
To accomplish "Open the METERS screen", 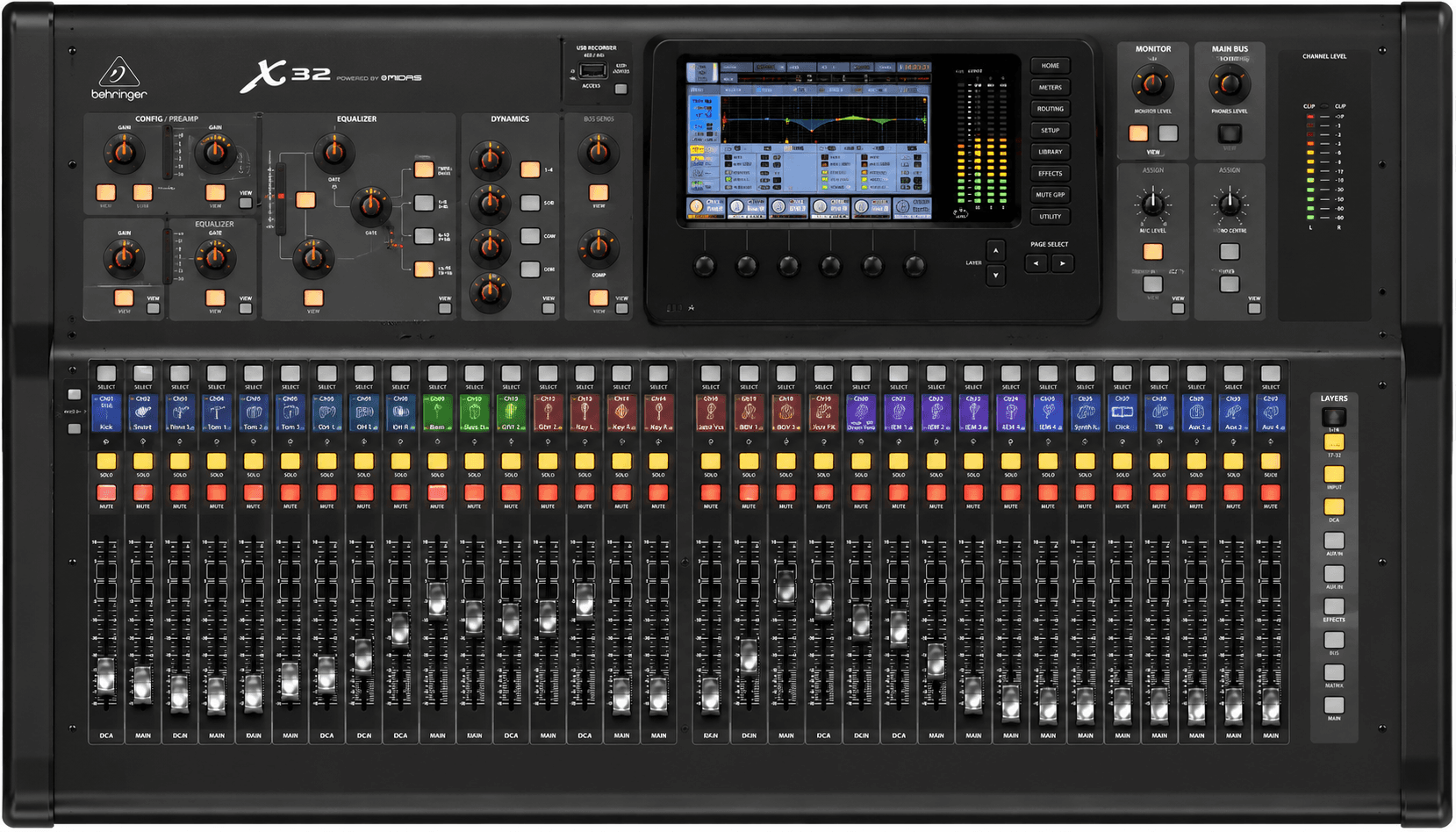I will pyautogui.click(x=1051, y=87).
